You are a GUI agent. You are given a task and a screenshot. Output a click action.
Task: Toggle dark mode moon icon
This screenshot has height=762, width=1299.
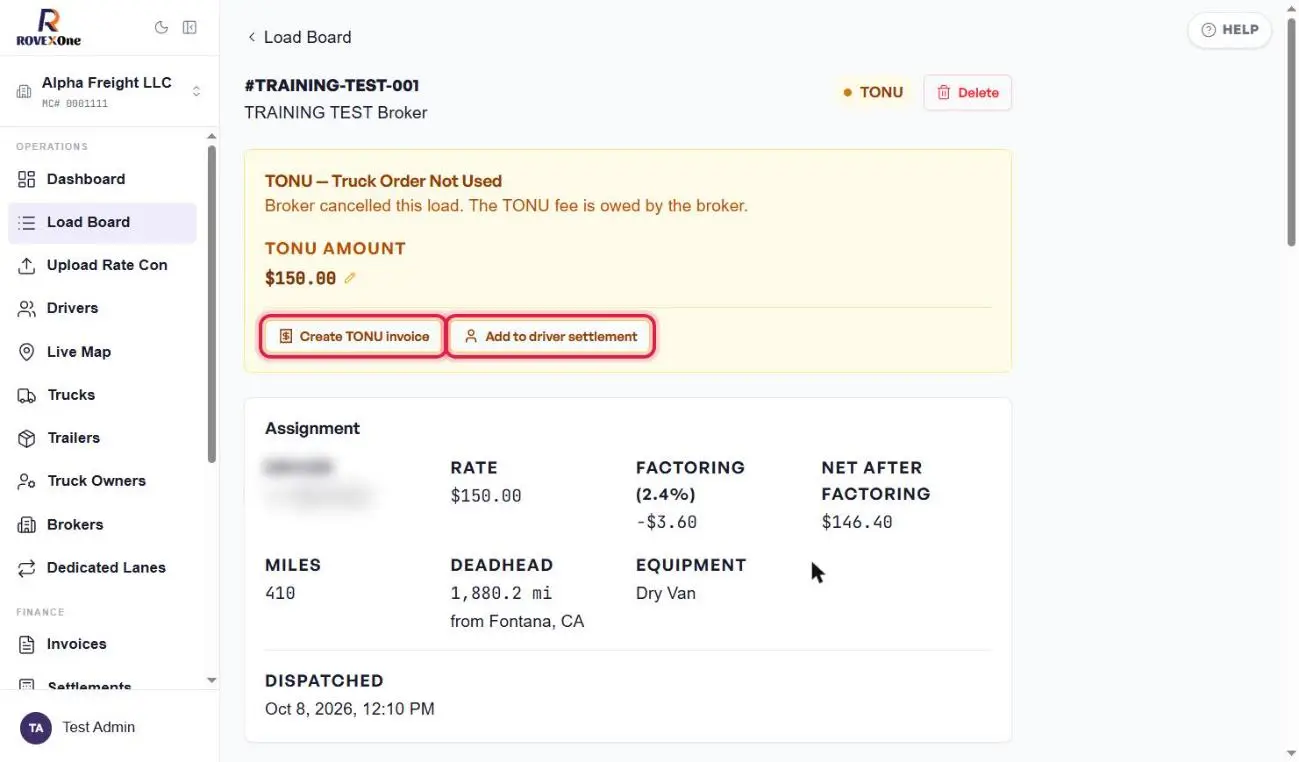point(161,28)
